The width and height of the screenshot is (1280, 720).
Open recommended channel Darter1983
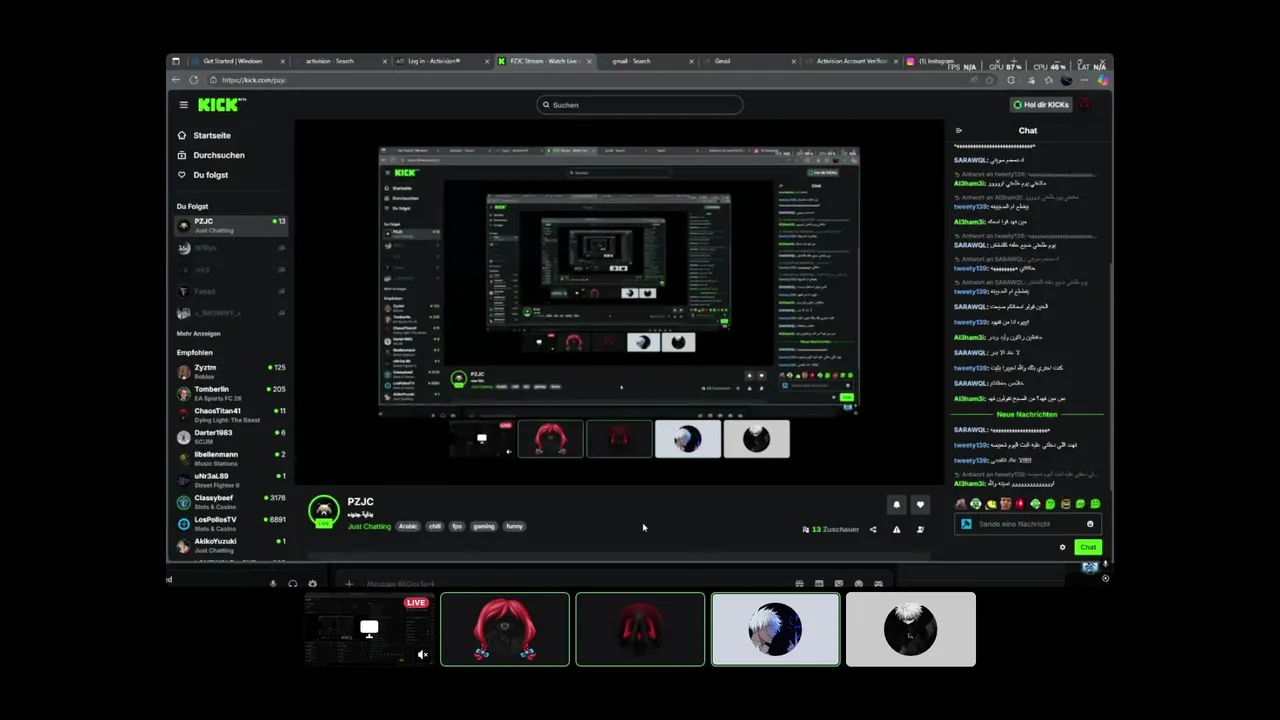click(231, 437)
